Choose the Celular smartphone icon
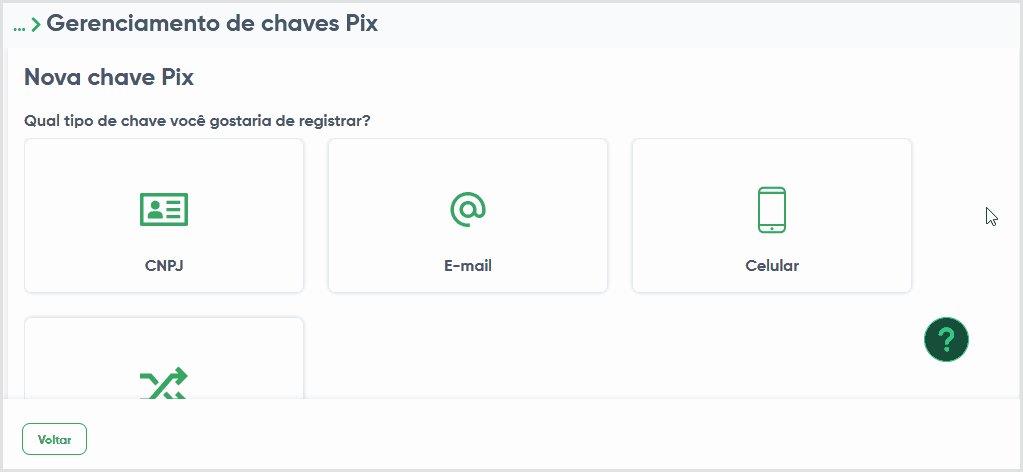 772,210
